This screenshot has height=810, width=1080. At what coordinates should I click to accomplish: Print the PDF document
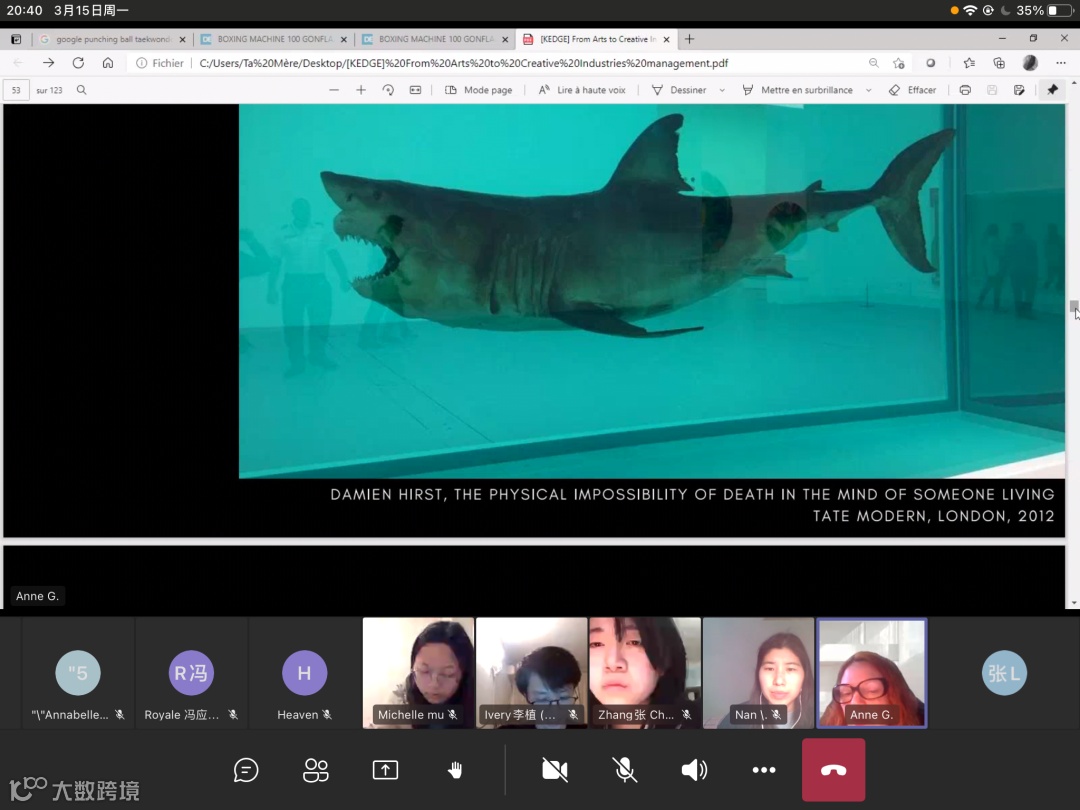click(x=965, y=90)
